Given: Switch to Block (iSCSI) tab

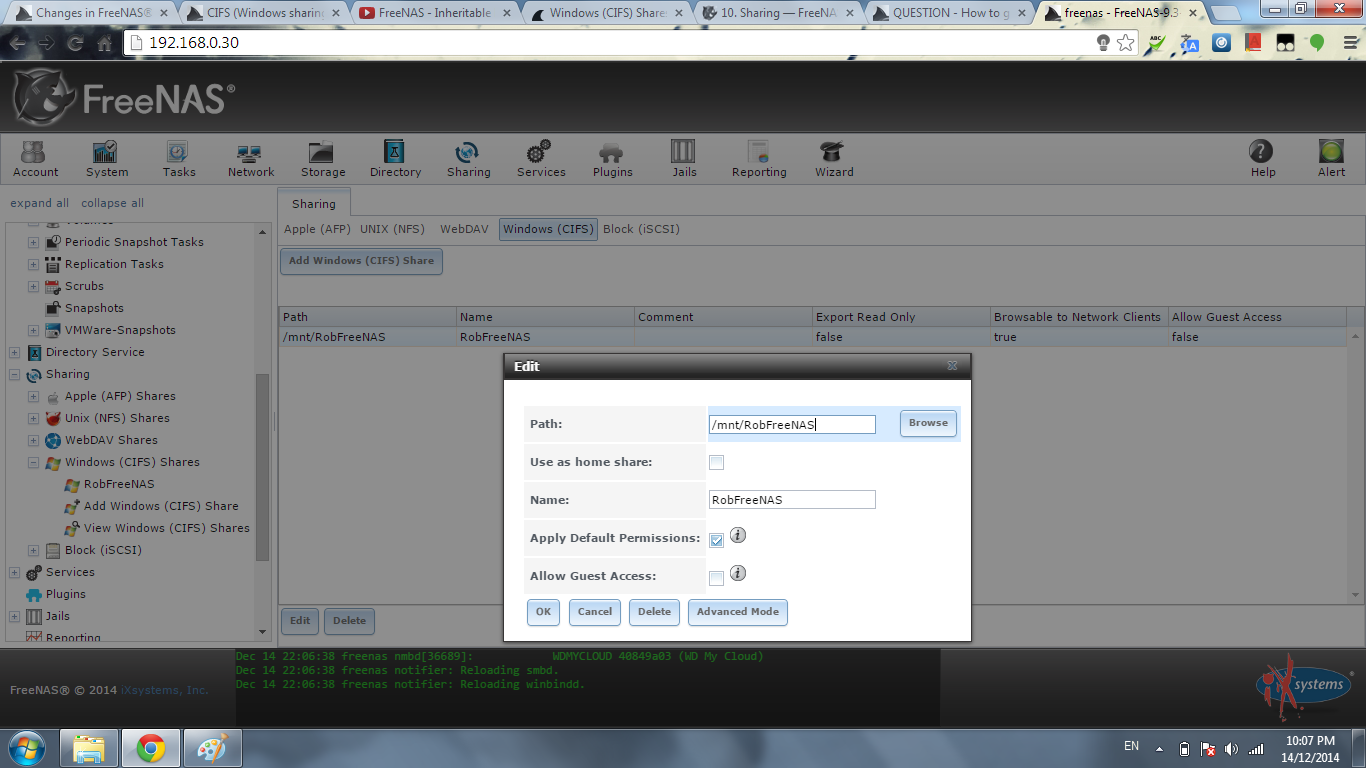Looking at the screenshot, I should pos(641,229).
